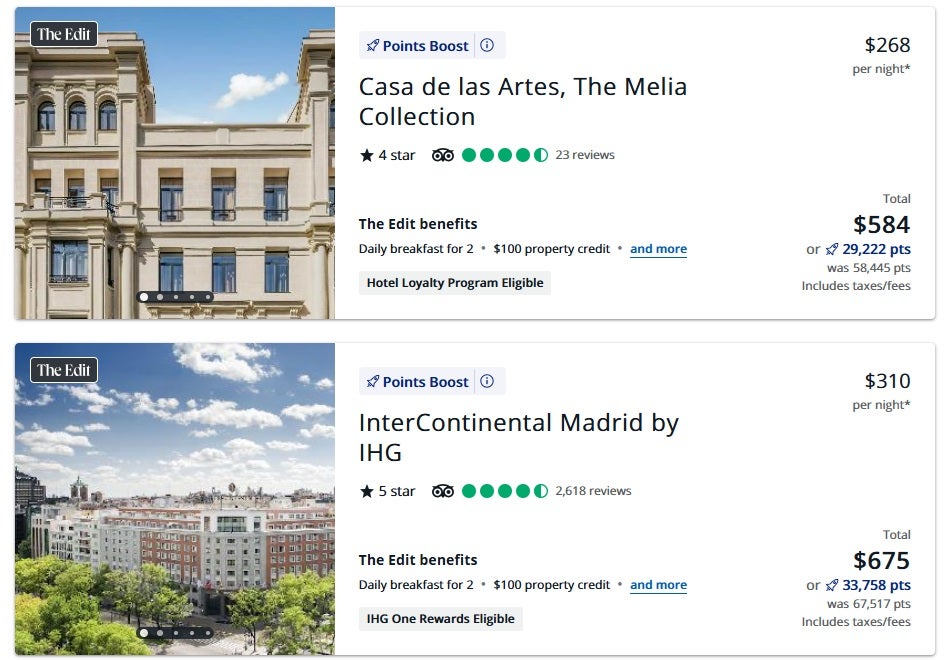This screenshot has height=660, width=946.
Task: Click info icon beside InterContinental Points Boost
Action: point(487,381)
